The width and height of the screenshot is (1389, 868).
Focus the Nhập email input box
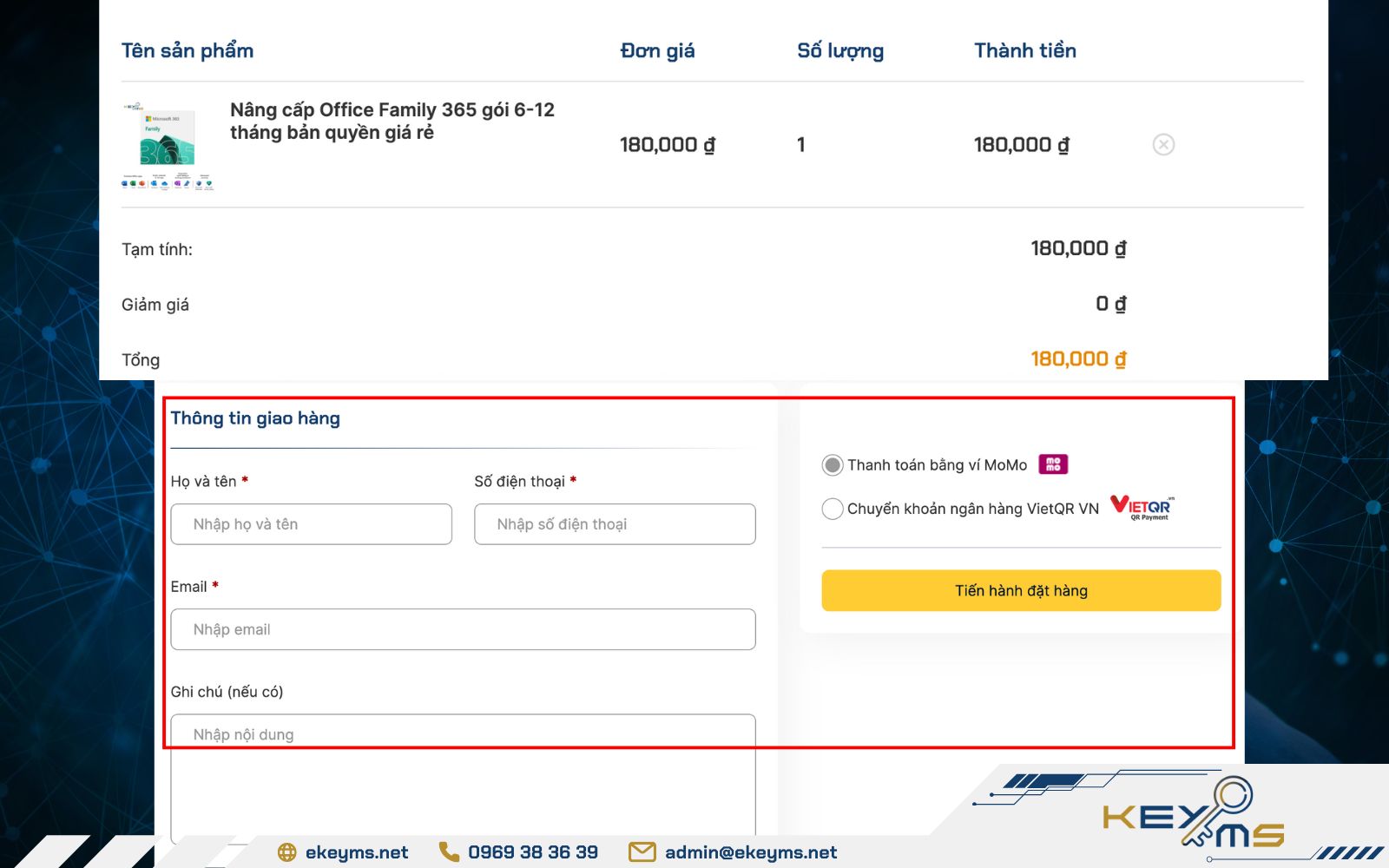click(463, 629)
